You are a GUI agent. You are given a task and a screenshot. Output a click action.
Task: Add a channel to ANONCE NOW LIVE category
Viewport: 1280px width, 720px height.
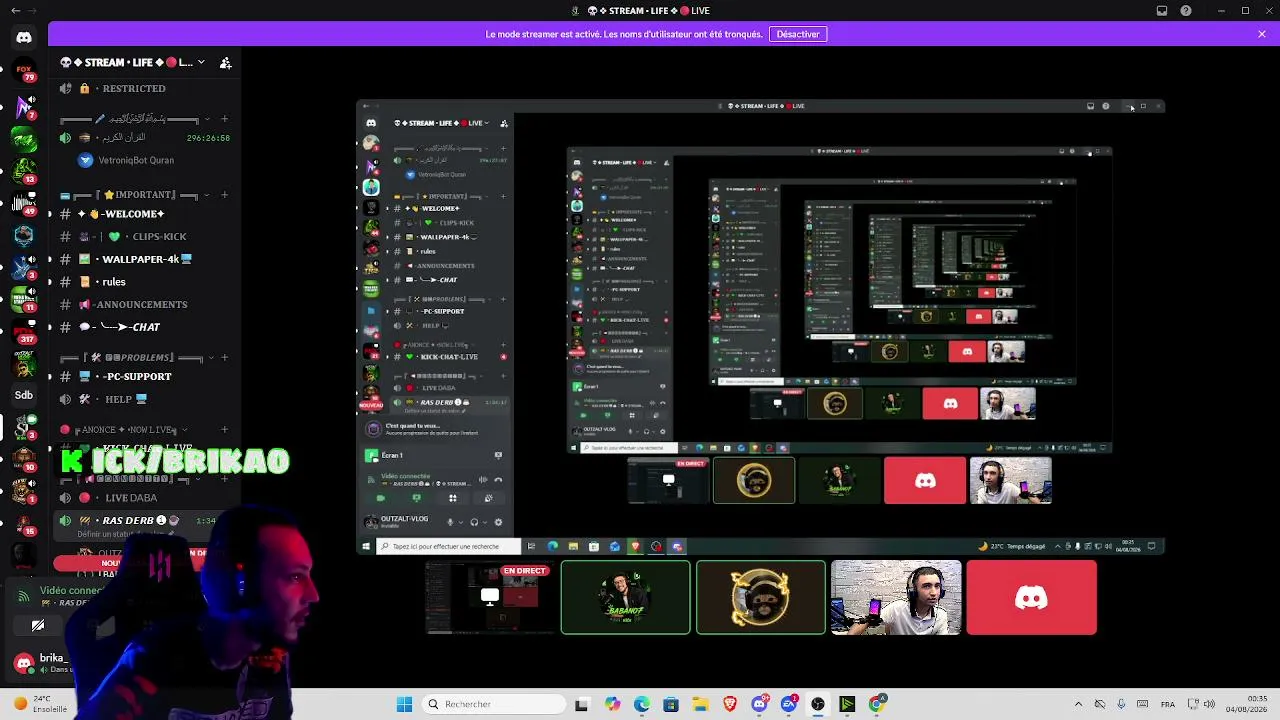click(224, 430)
